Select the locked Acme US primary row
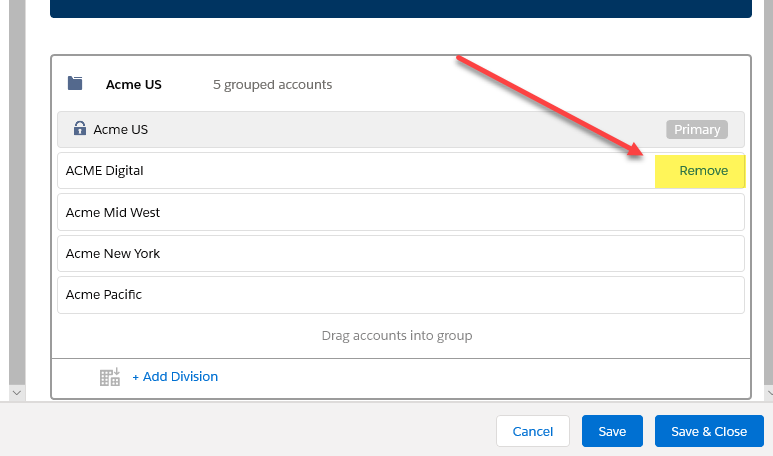Screen dimensions: 773x456 pos(401,129)
